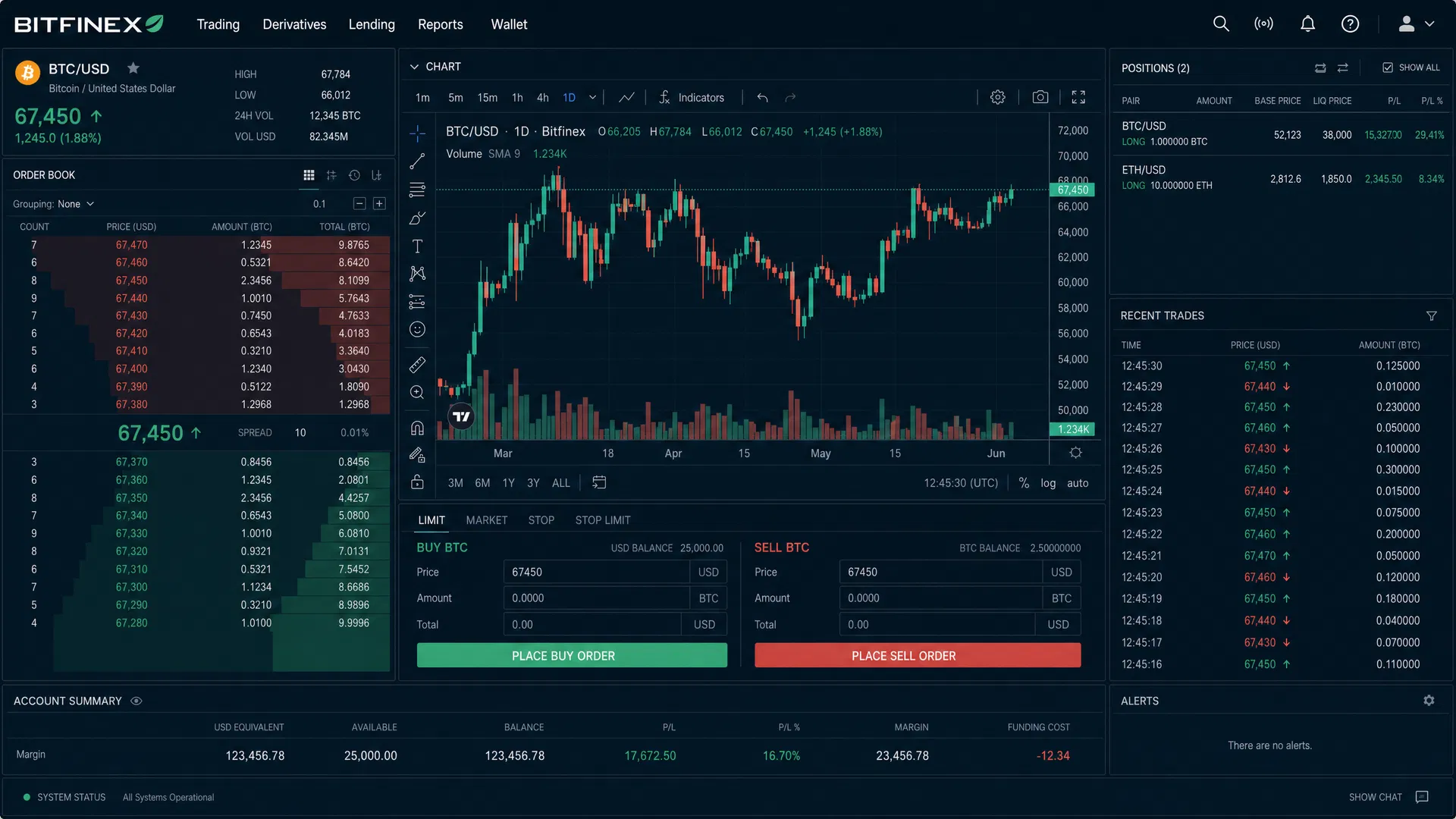Open alerts settings gear

click(1429, 701)
